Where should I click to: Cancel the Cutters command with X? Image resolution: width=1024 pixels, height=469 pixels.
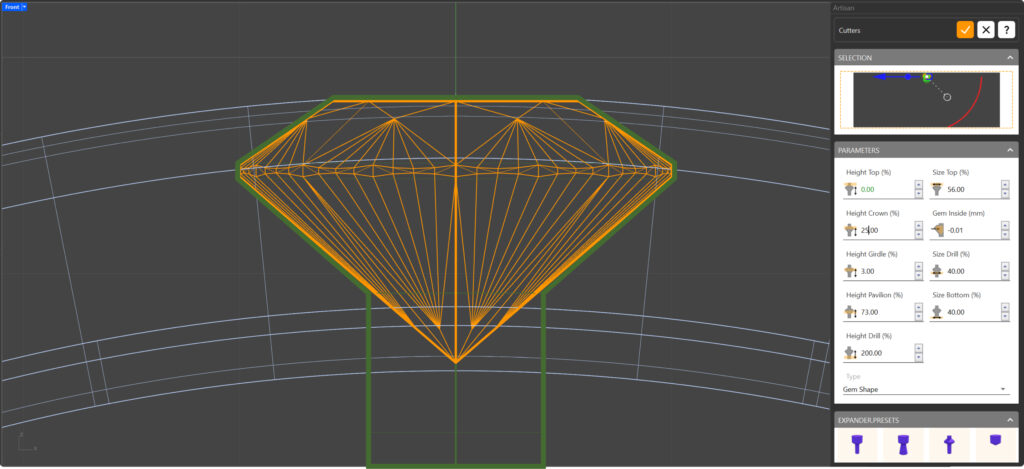[986, 30]
